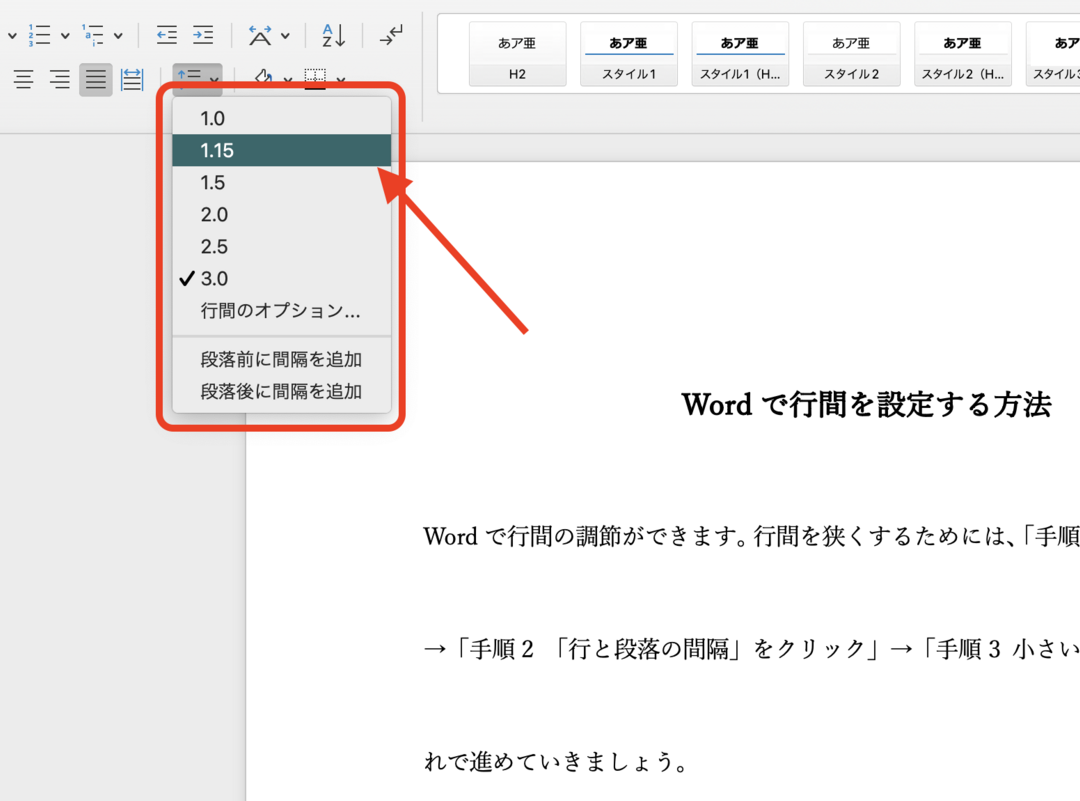Apply スタイル2 from the style gallery
The image size is (1080, 801).
852,54
